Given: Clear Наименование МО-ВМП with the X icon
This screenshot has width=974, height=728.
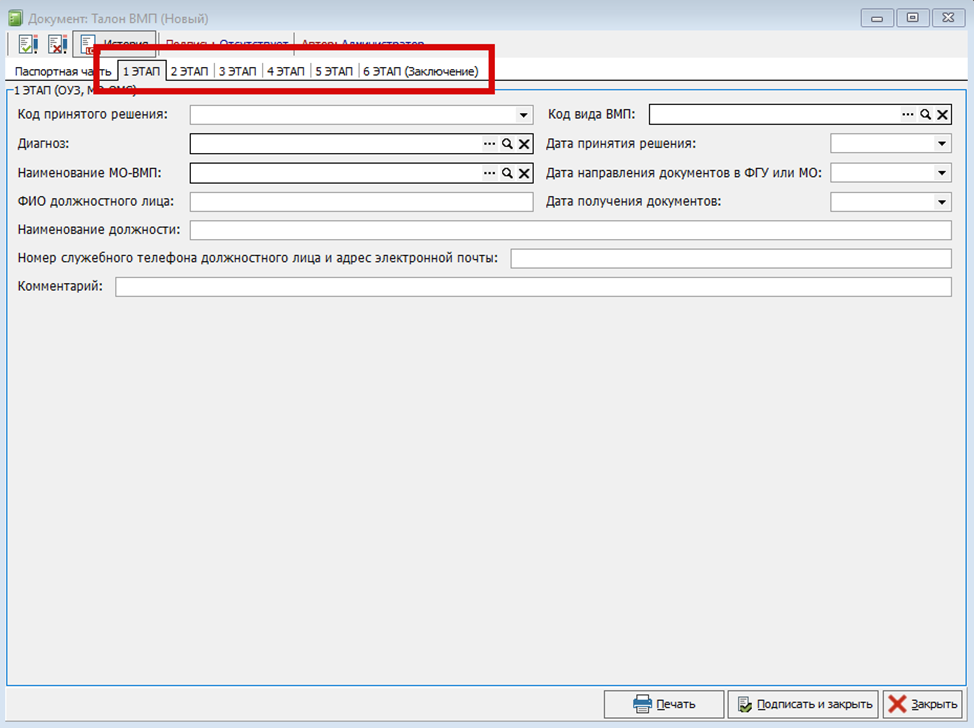Looking at the screenshot, I should coord(524,173).
